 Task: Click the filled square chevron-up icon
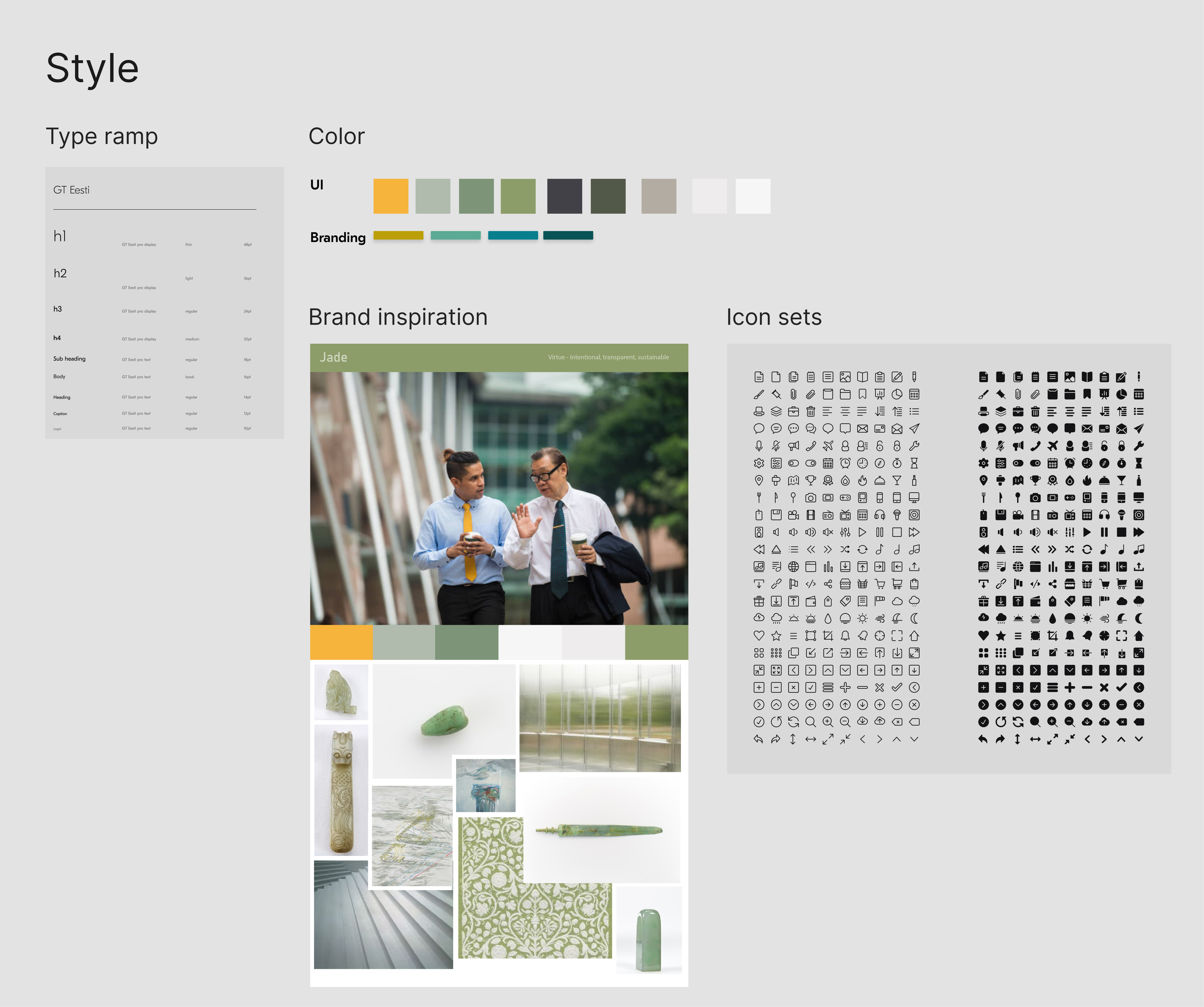coord(1053,670)
